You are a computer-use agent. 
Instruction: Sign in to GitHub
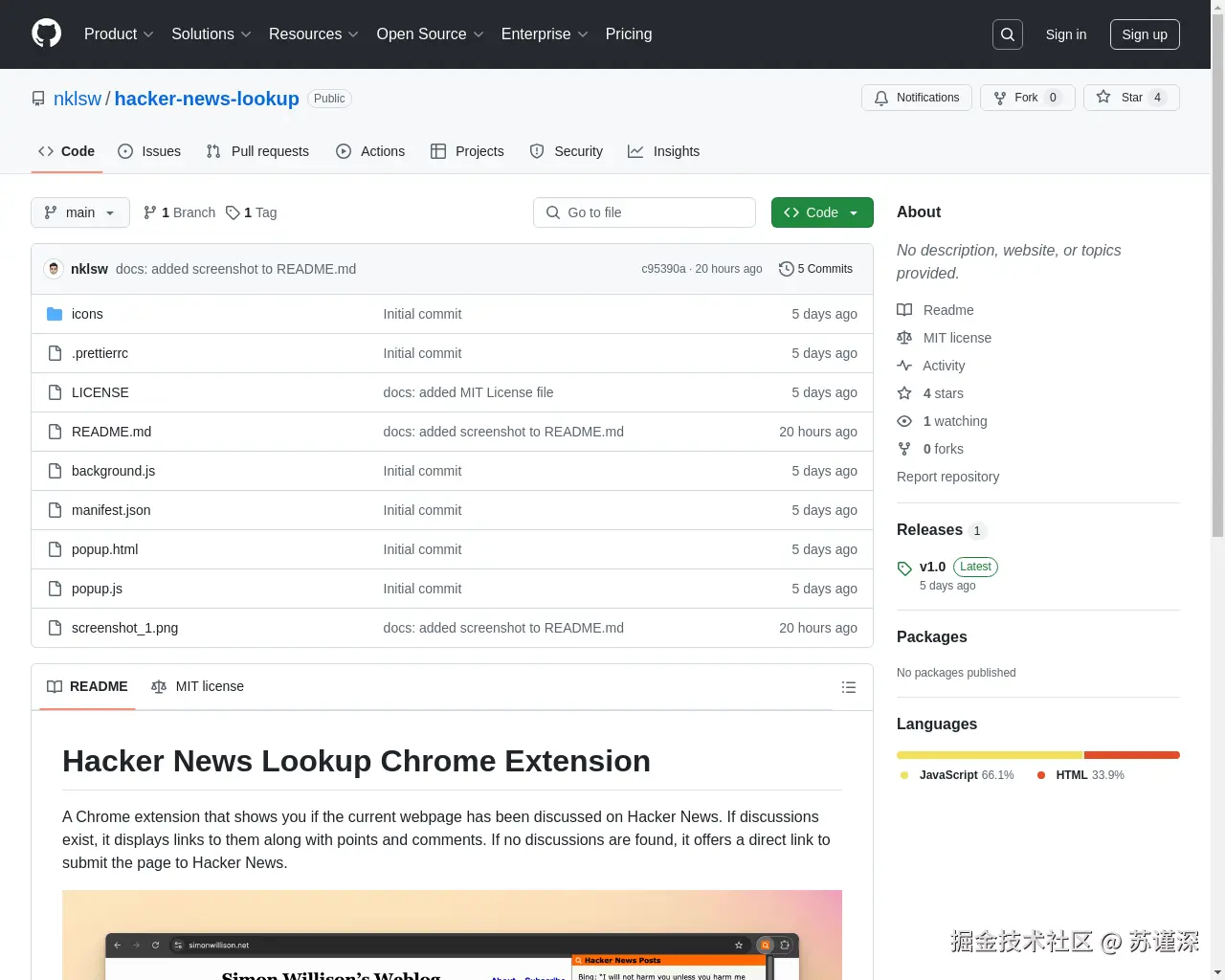1065,33
